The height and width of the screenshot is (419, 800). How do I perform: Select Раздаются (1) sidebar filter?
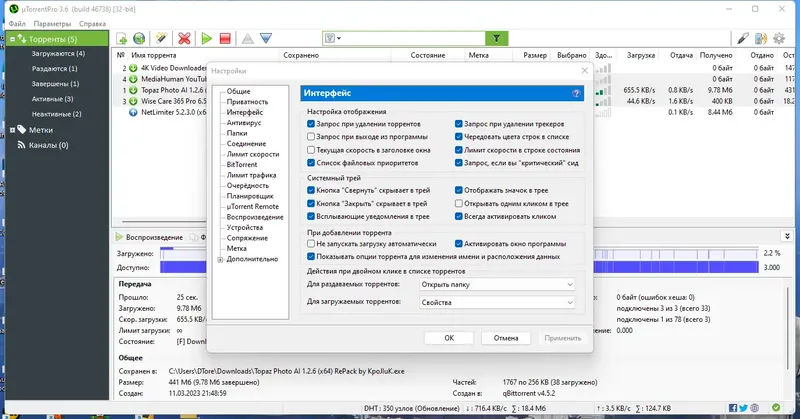(55, 68)
